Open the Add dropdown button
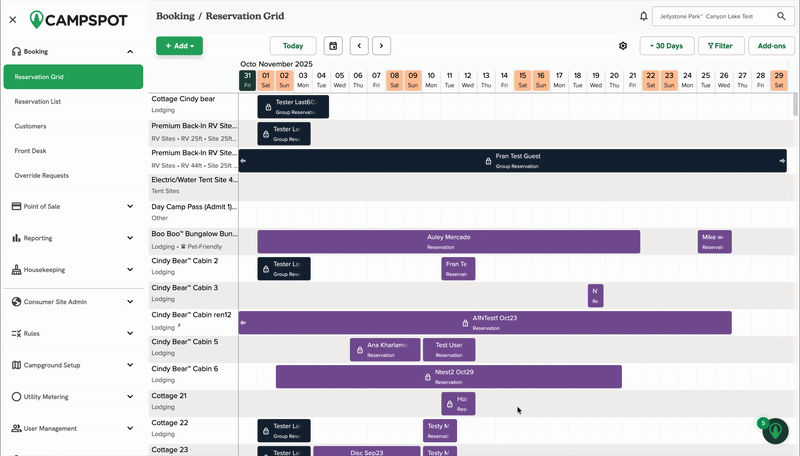The height and width of the screenshot is (456, 800). coord(179,46)
